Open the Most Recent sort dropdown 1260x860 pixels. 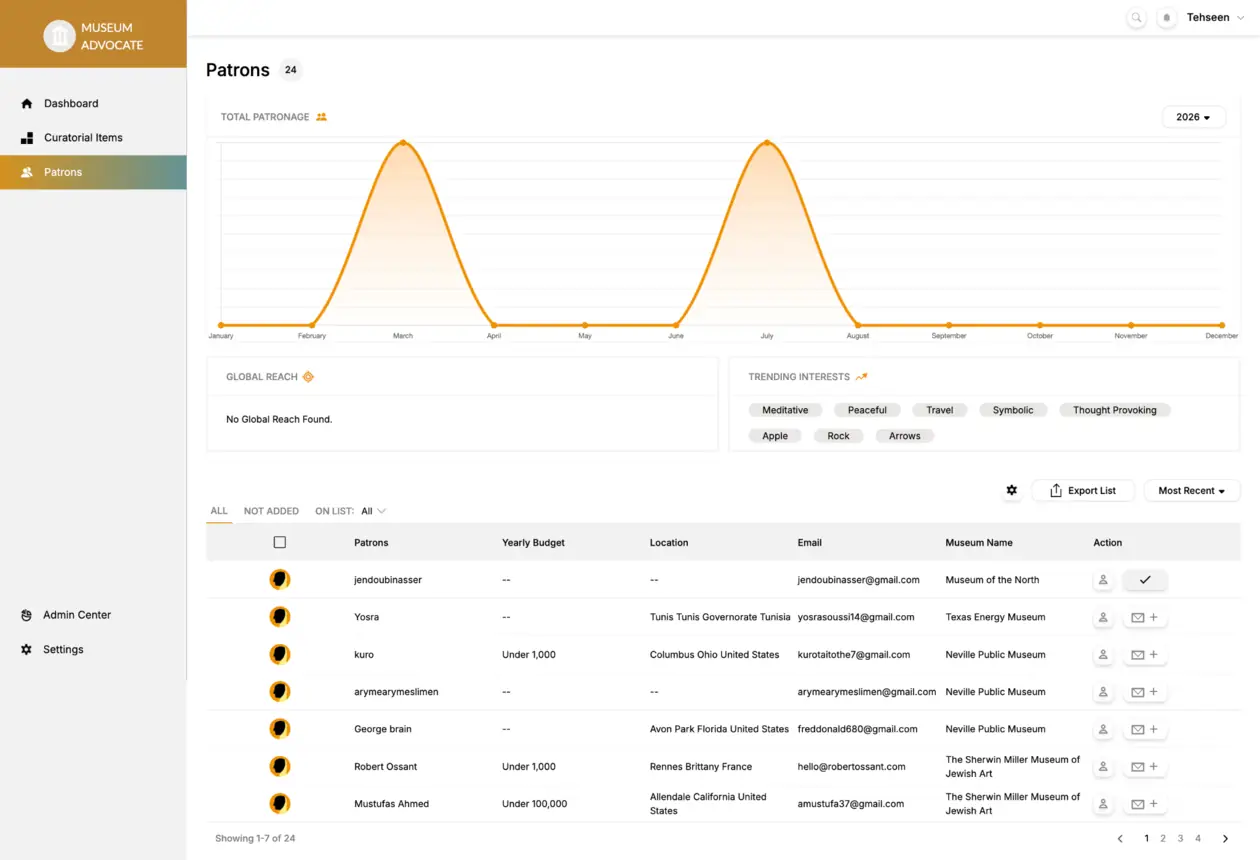click(1192, 491)
